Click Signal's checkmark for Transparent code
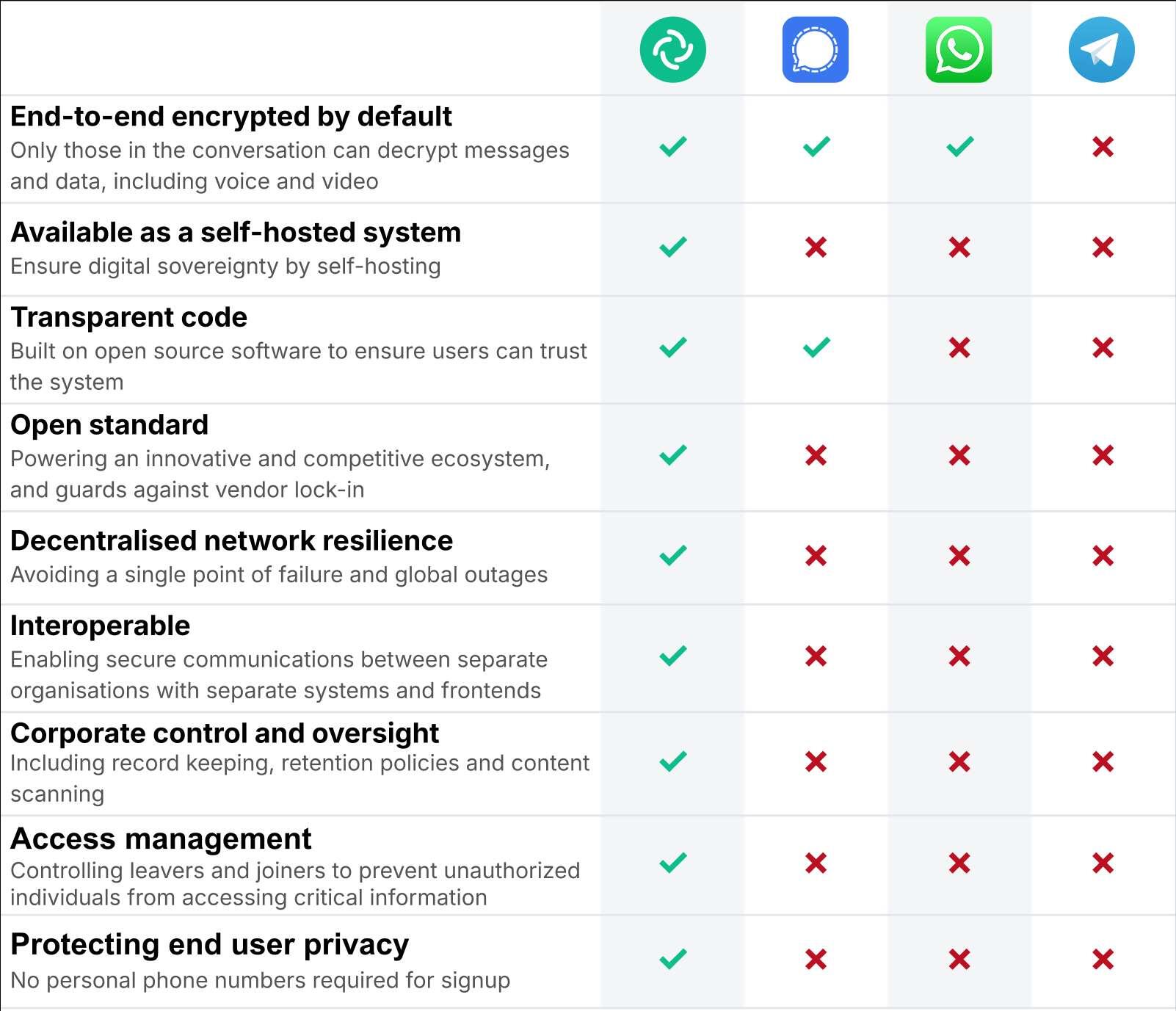Screen dimensions: 1176x1011 pyautogui.click(x=816, y=347)
